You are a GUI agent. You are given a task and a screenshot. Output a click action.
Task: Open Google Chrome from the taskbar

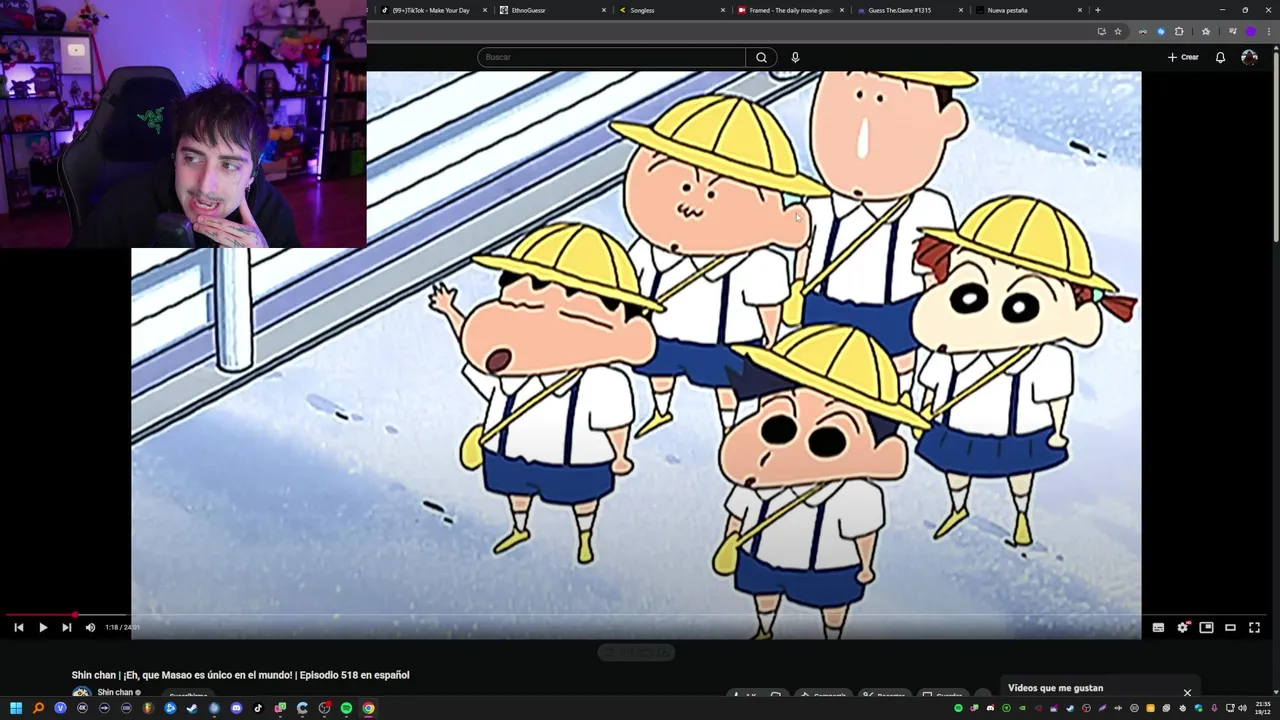[368, 708]
